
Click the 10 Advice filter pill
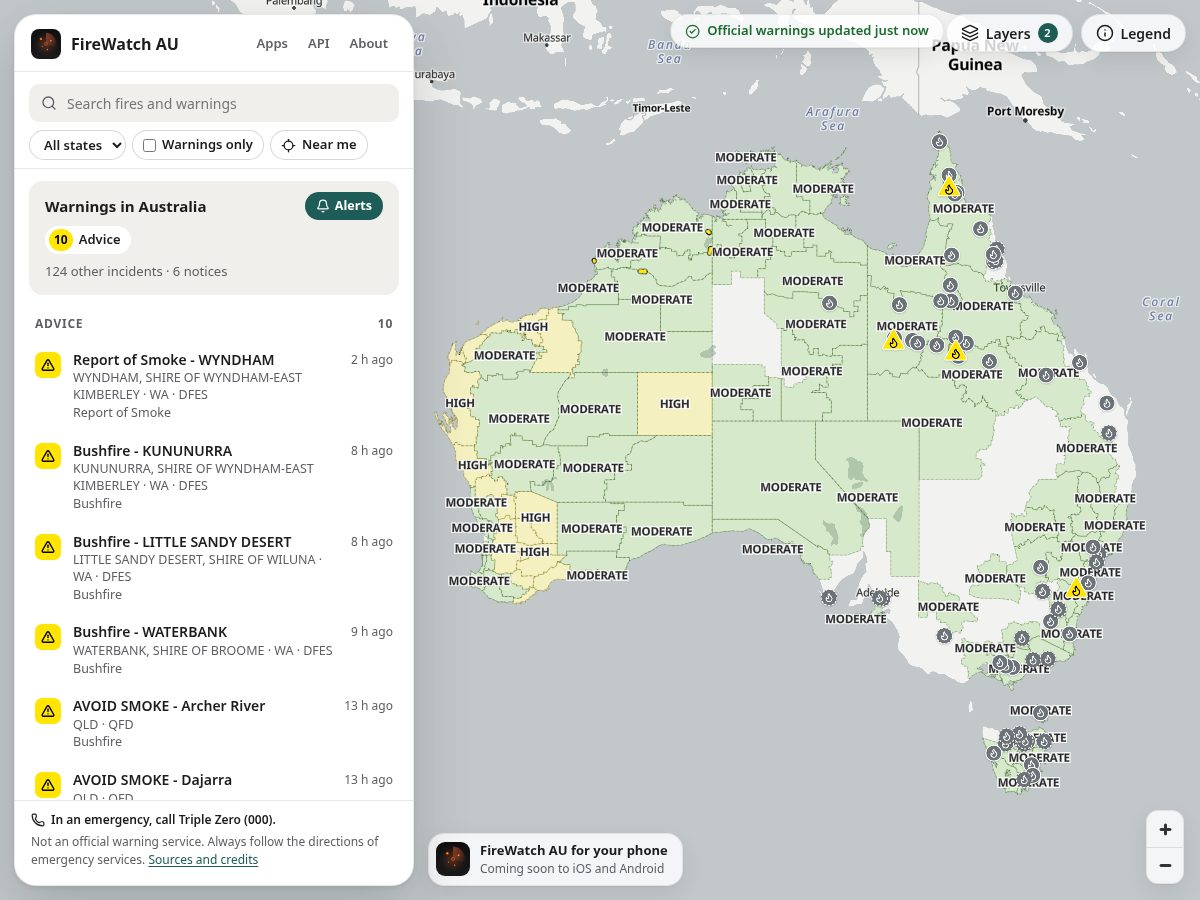[x=88, y=240]
